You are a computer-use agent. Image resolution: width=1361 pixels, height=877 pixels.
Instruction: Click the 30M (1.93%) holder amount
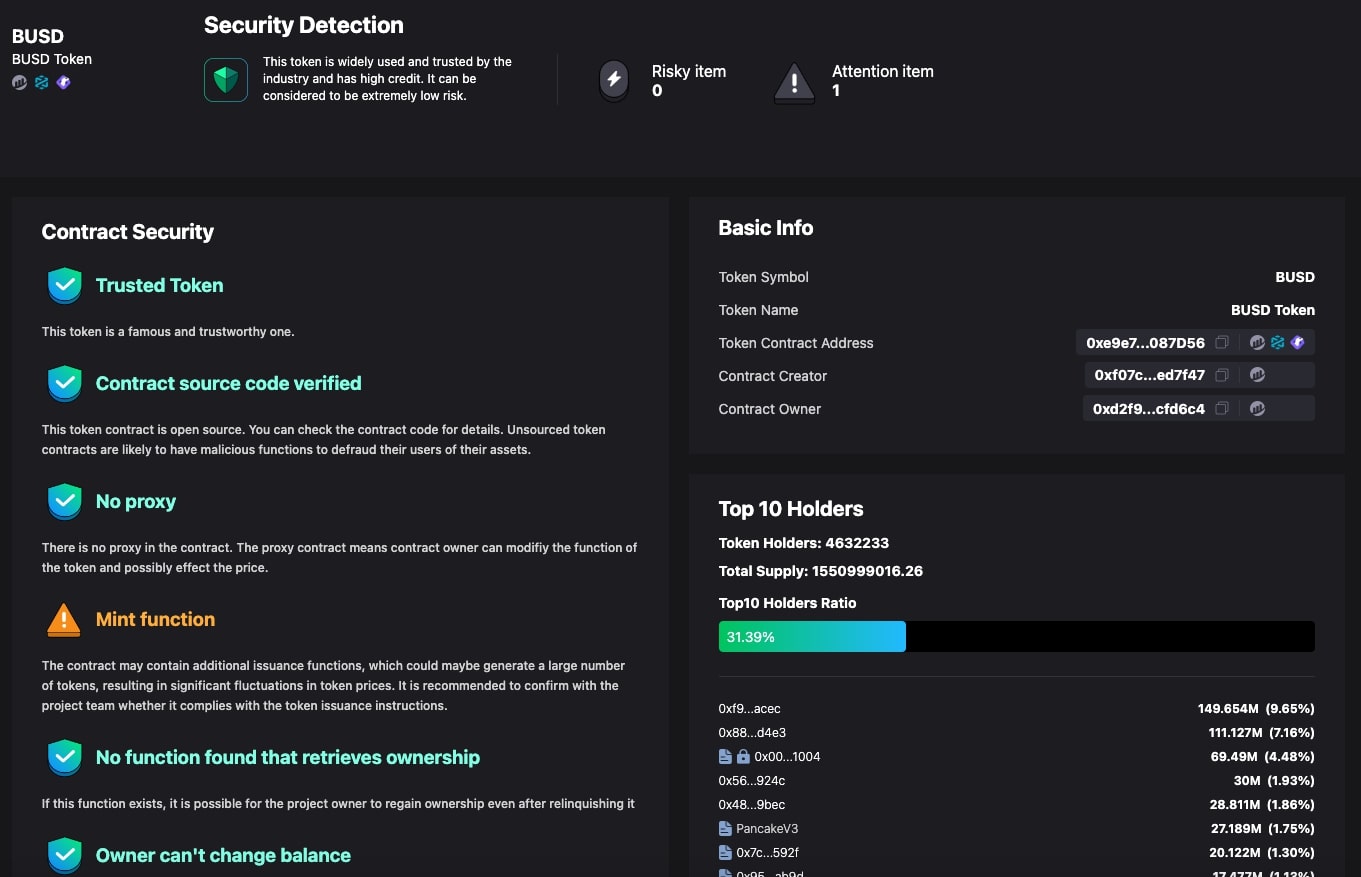pyautogui.click(x=1274, y=781)
